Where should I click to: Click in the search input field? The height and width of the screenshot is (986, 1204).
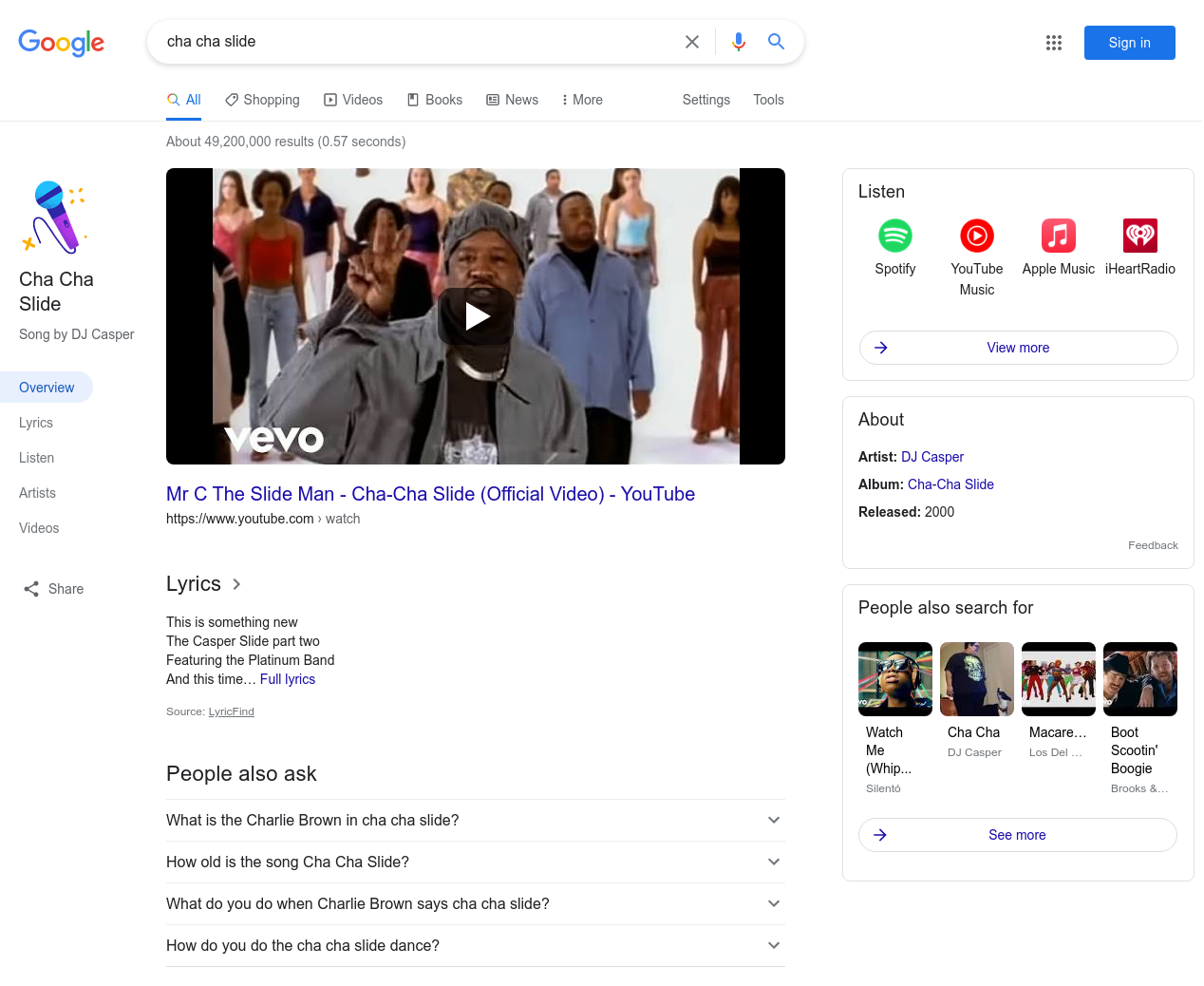click(x=418, y=42)
